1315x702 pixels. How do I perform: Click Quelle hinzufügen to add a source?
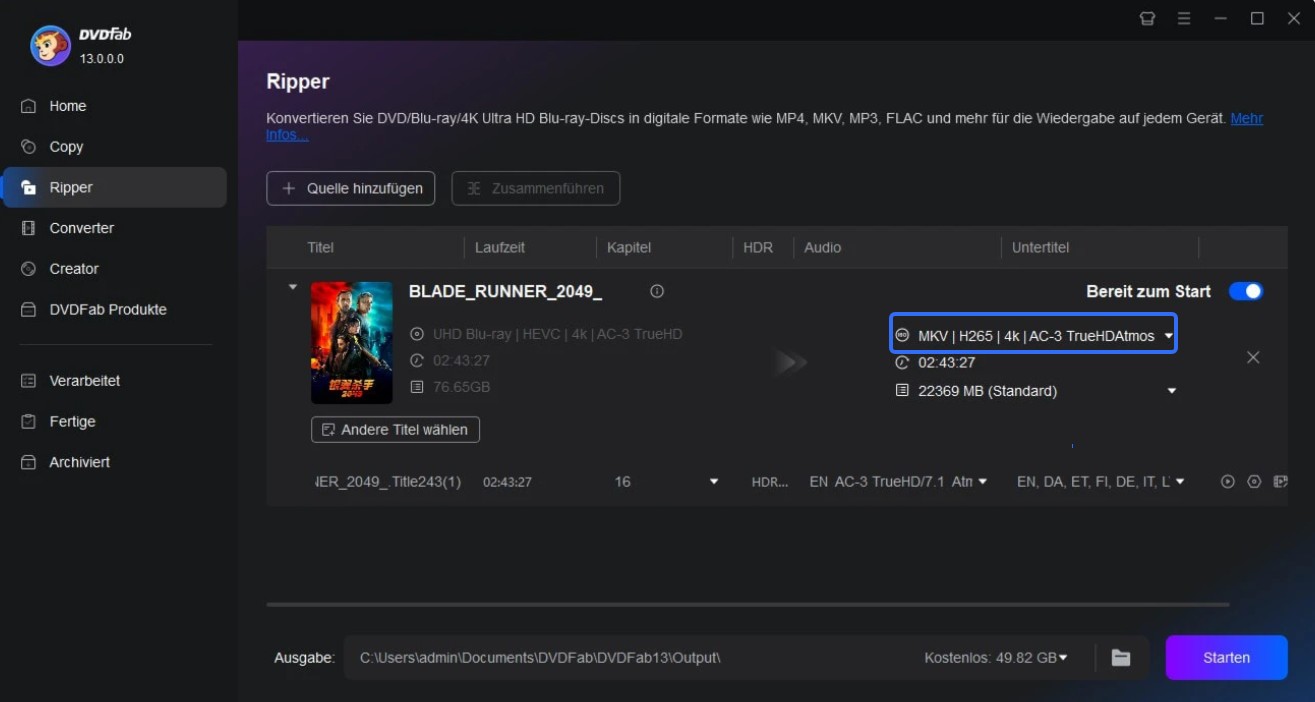click(351, 188)
